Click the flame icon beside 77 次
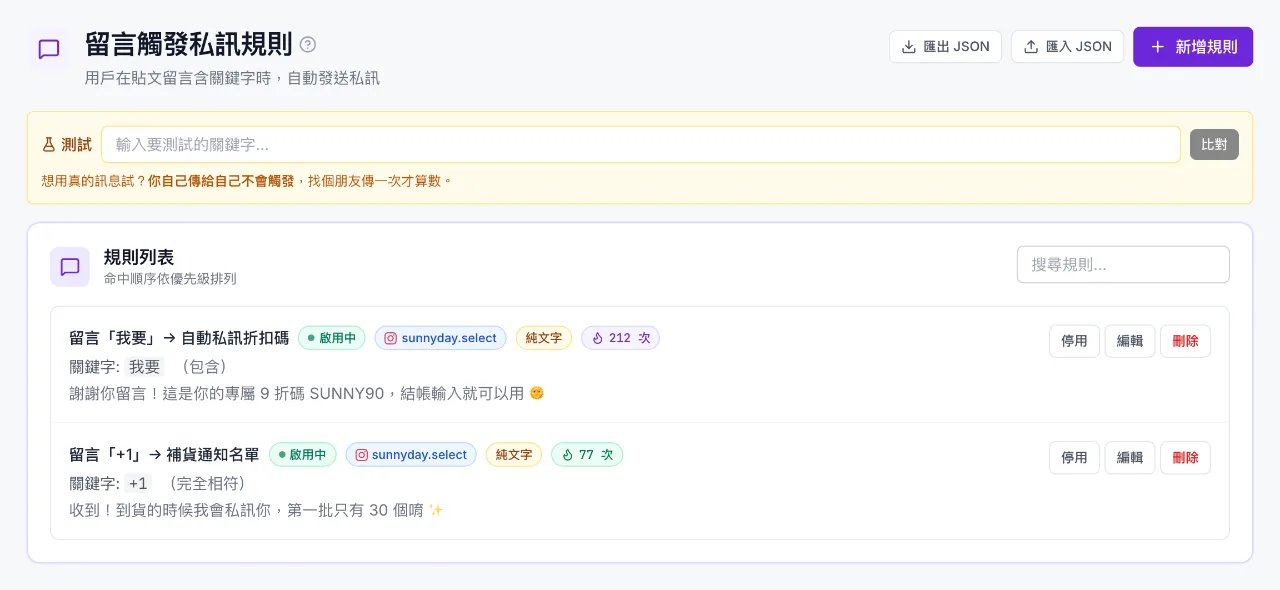The width and height of the screenshot is (1280, 590). click(x=568, y=455)
